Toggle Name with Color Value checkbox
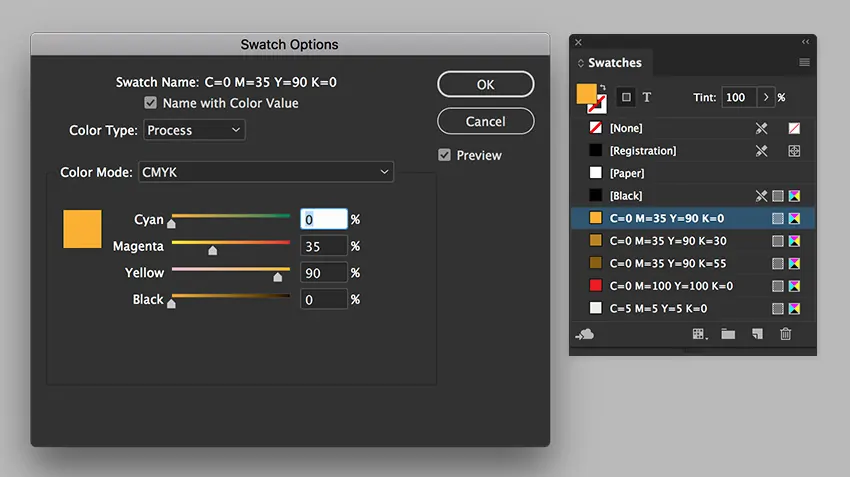The width and height of the screenshot is (850, 477). pyautogui.click(x=151, y=103)
